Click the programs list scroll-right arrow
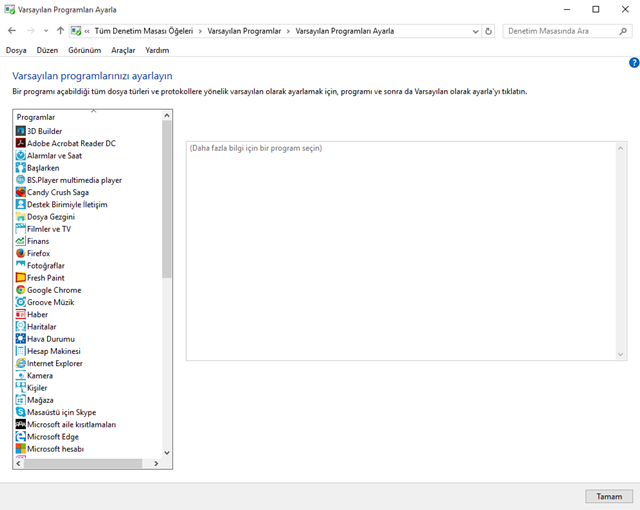Viewport: 640px width, 510px height. tap(156, 463)
